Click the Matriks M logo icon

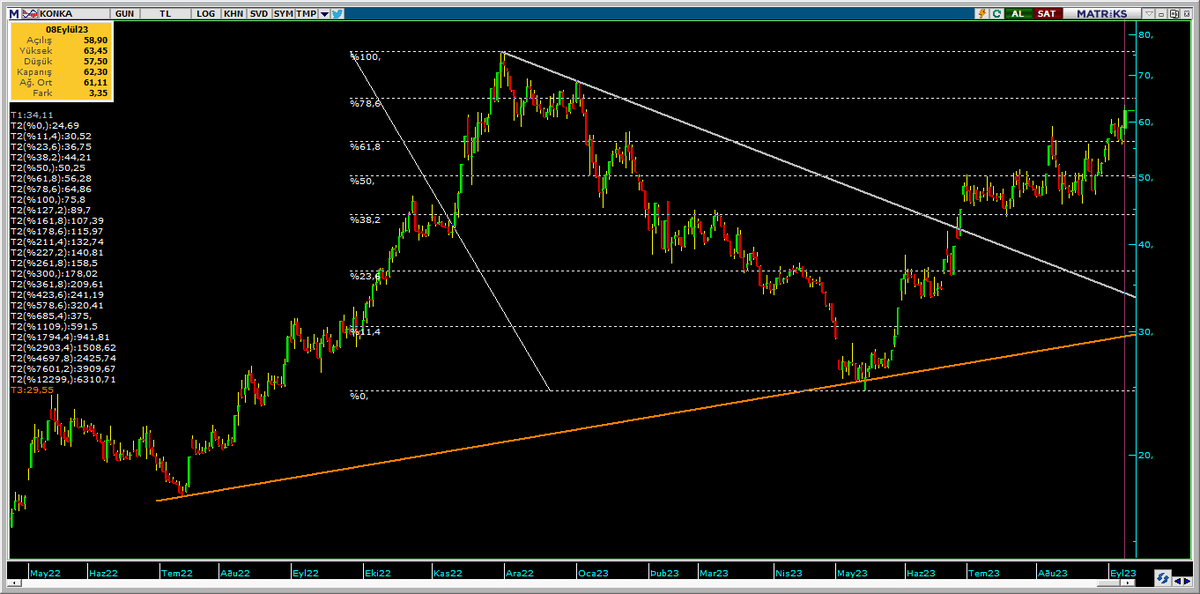pyautogui.click(x=12, y=14)
